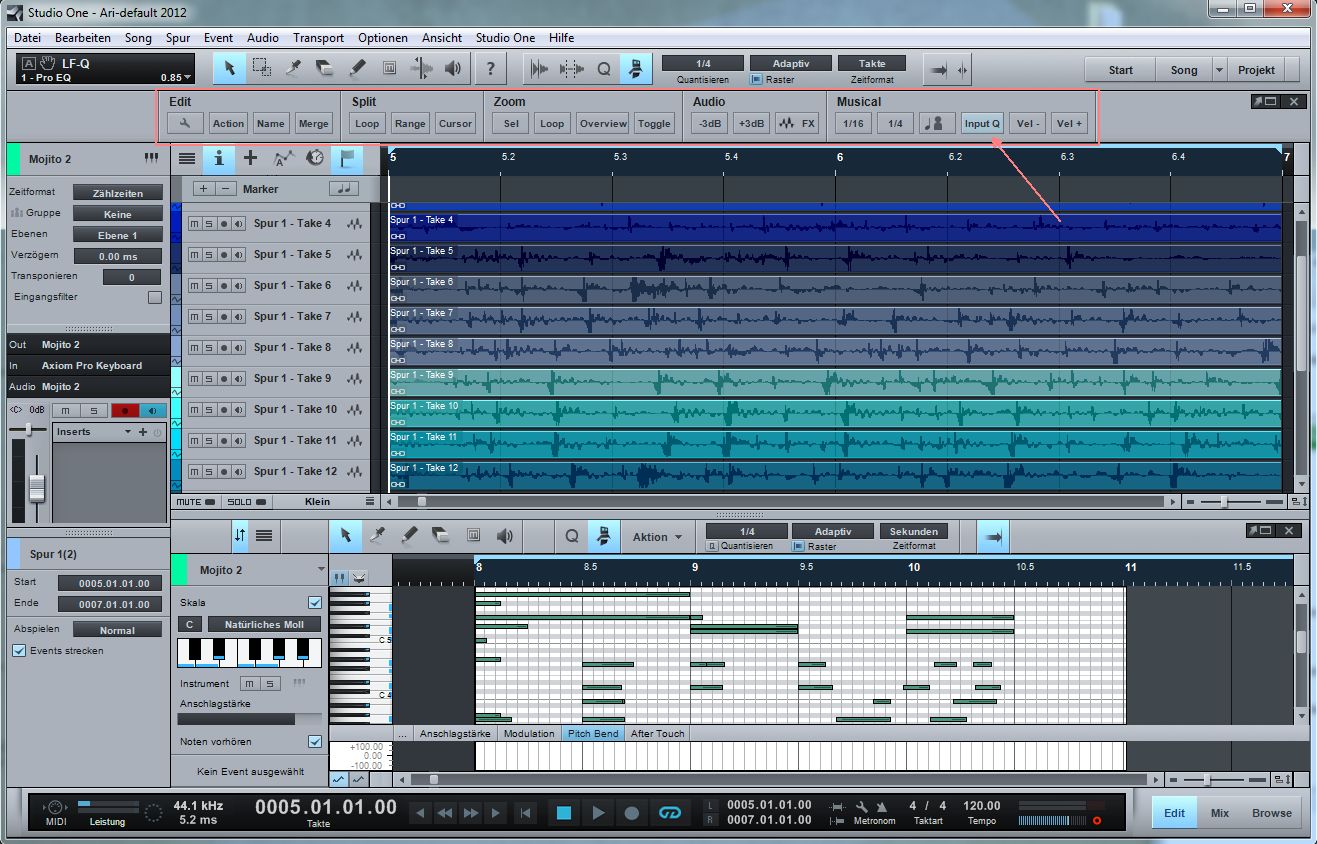Adjust the channel pan slider
This screenshot has width=1317, height=844.
(28, 429)
